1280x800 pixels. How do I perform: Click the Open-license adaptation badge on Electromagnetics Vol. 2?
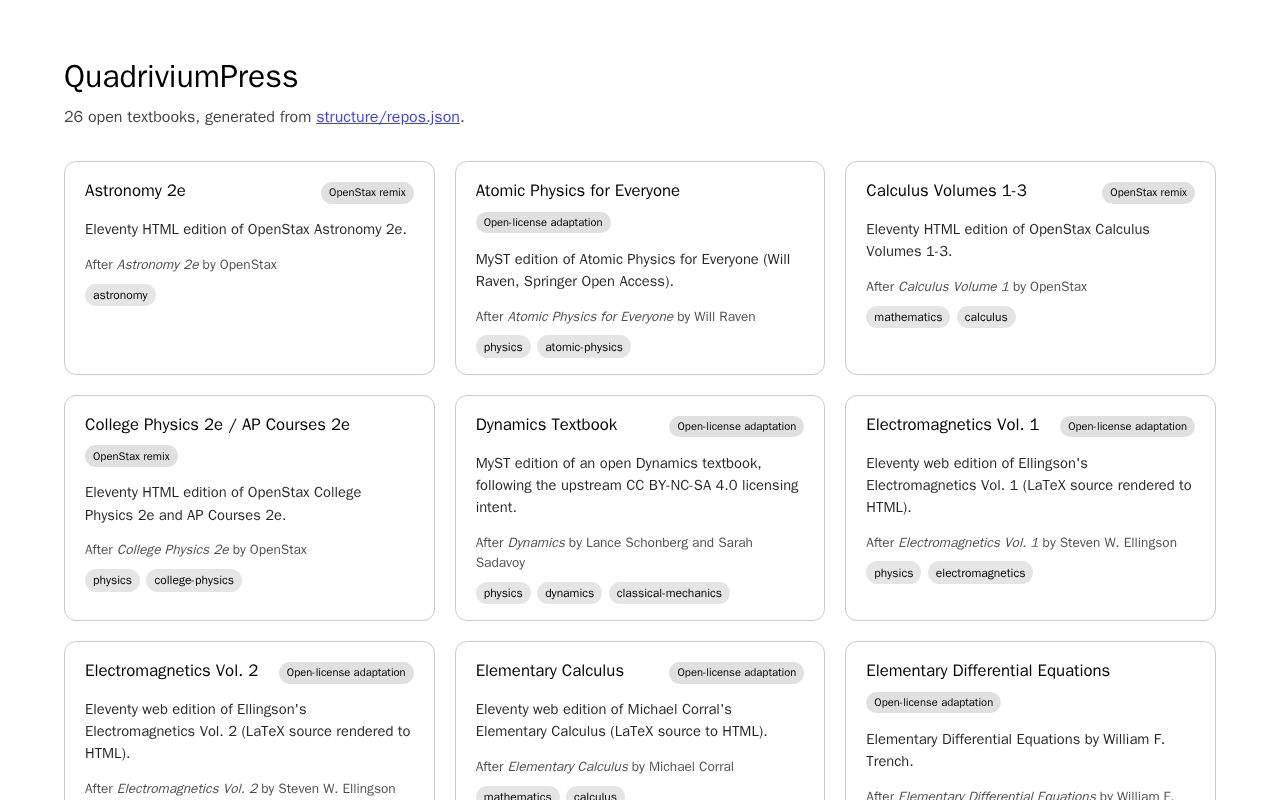click(346, 673)
